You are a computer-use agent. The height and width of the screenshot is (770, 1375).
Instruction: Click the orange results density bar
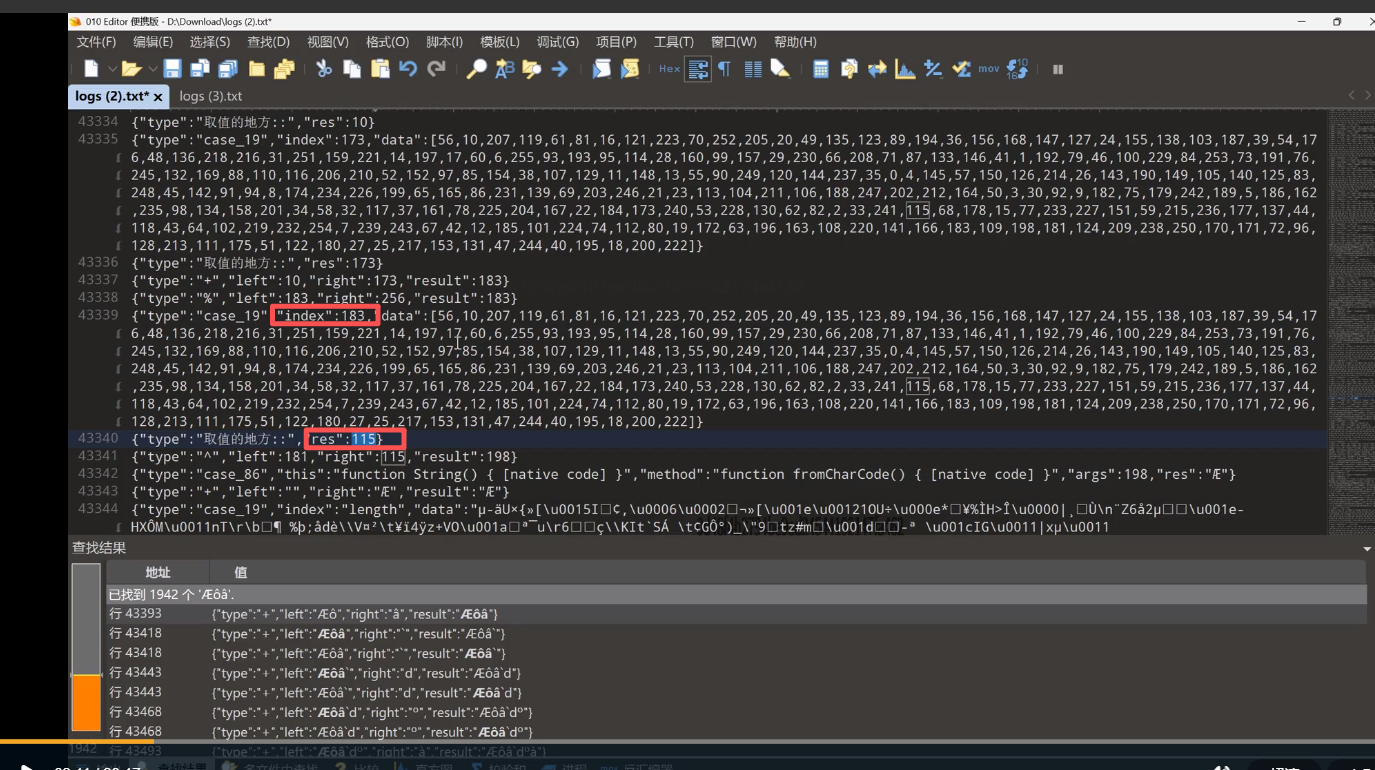pos(86,702)
